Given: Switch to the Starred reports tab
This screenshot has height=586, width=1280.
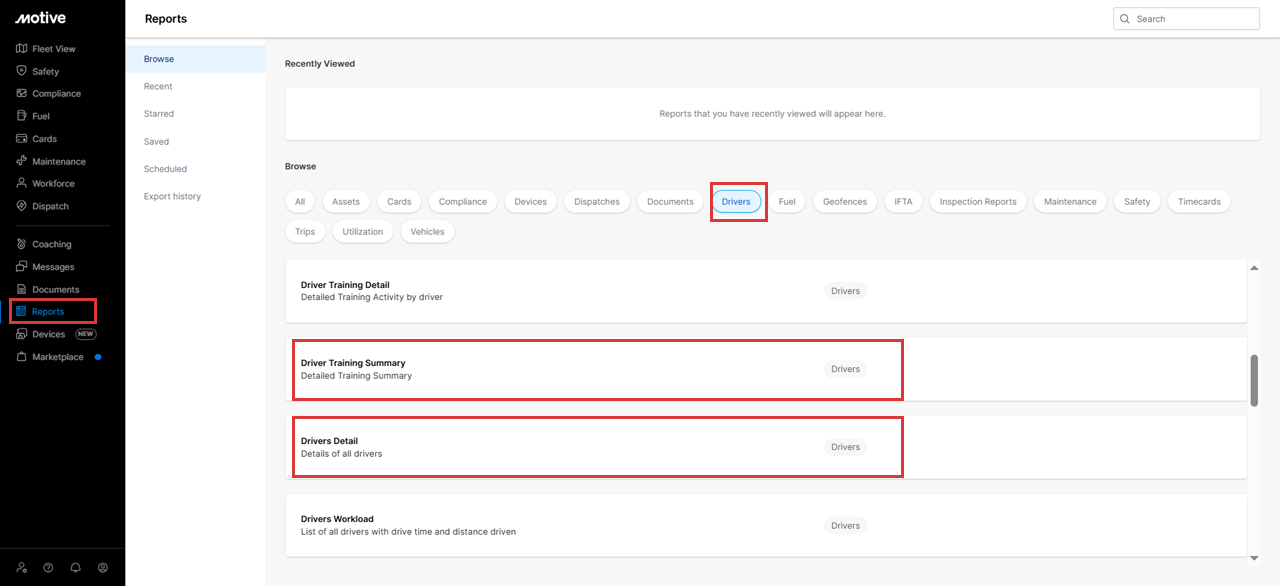Looking at the screenshot, I should pos(159,114).
